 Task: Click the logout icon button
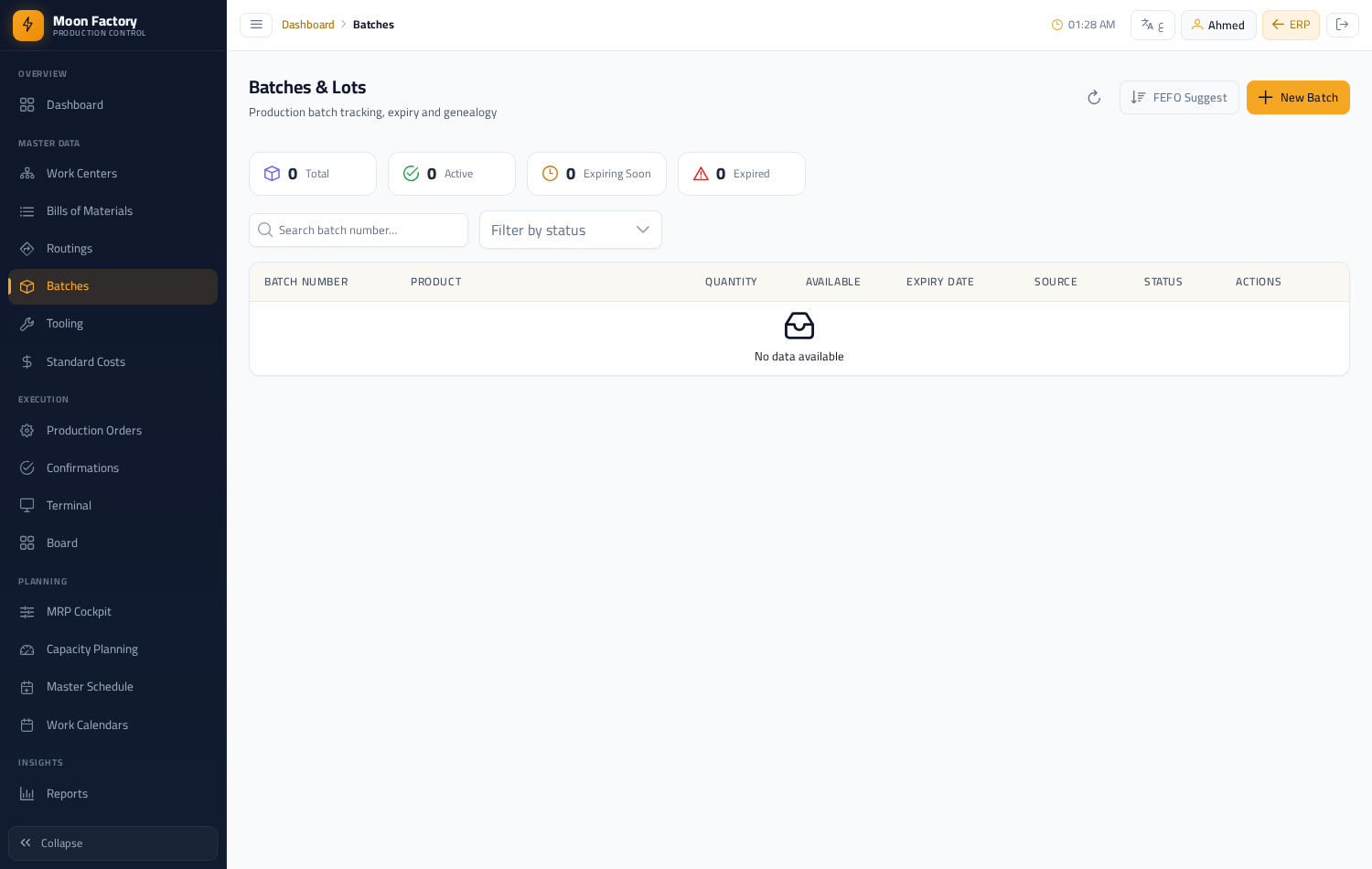1343,25
